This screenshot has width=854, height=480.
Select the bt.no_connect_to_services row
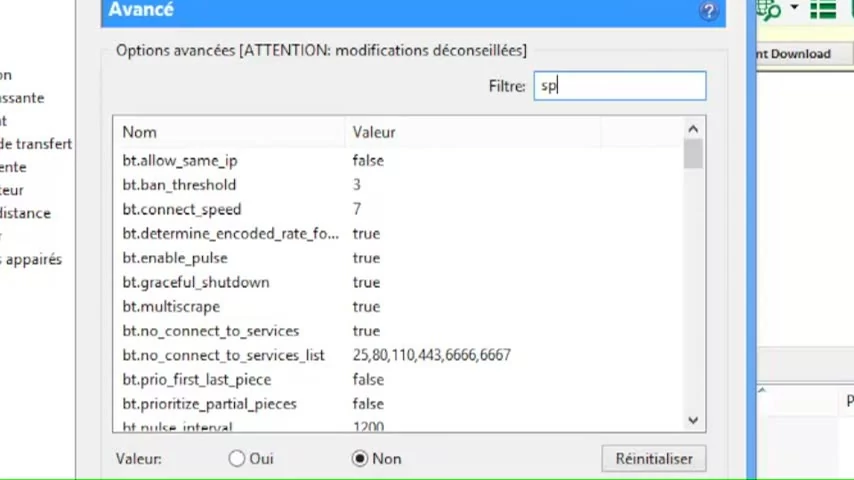coord(398,331)
